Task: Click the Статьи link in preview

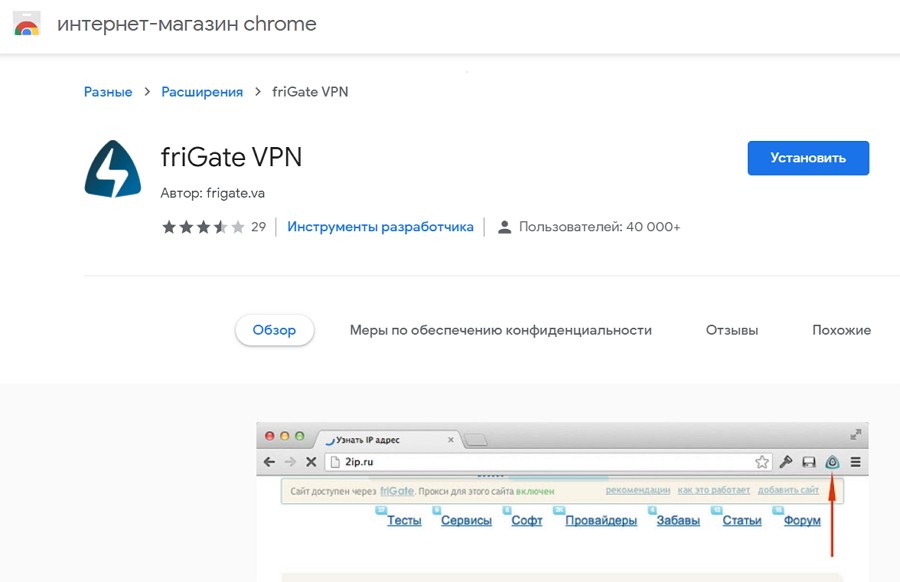Action: click(742, 520)
